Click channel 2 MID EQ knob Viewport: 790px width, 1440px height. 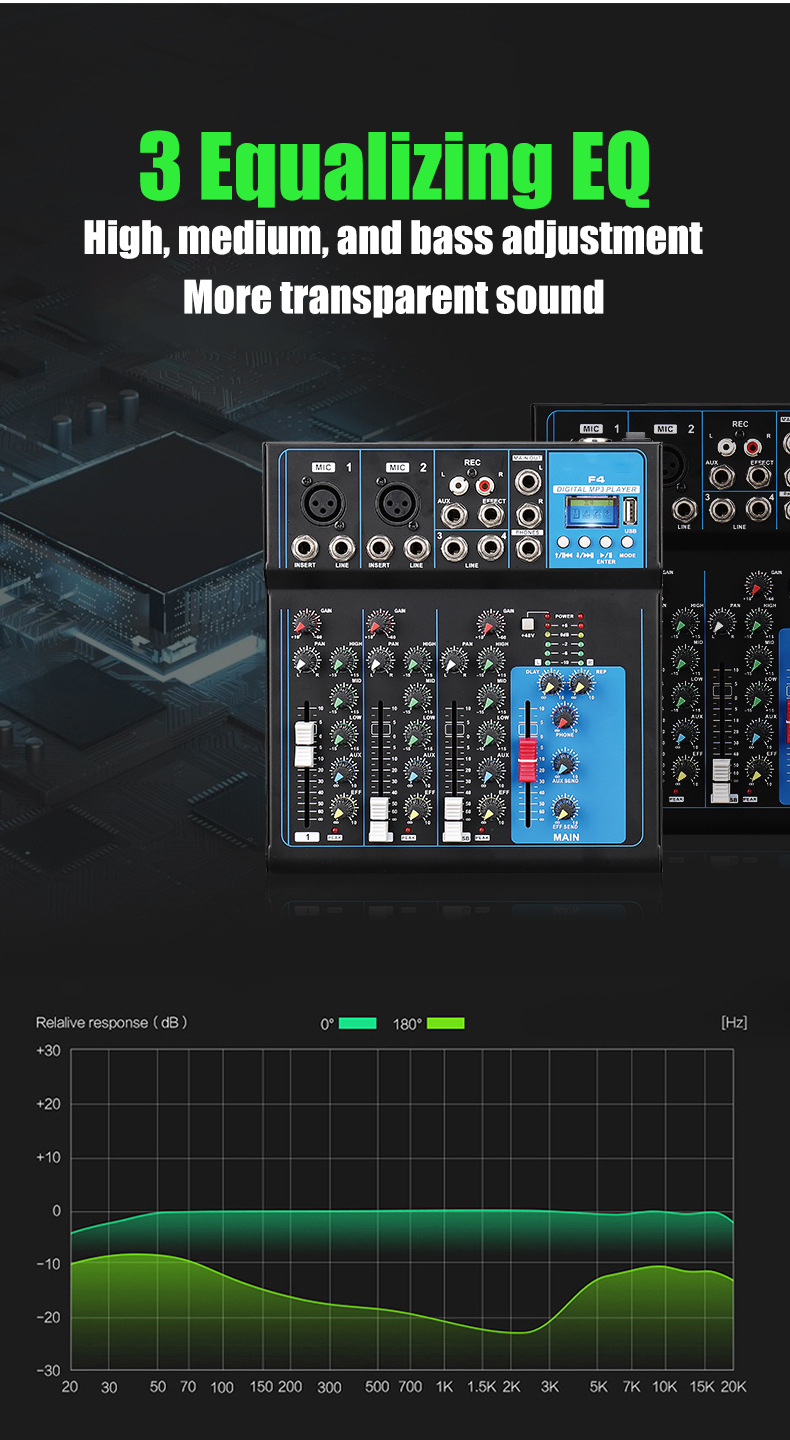[417, 698]
